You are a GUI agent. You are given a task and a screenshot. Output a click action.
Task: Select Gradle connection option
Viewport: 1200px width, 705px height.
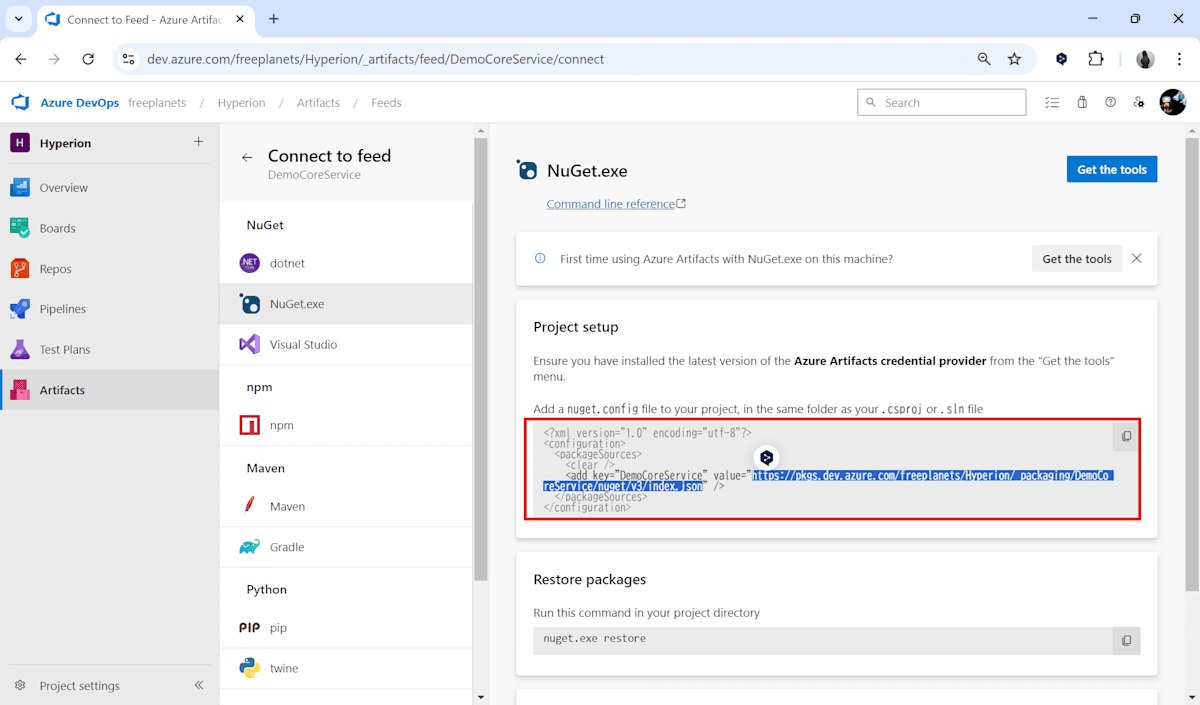pyautogui.click(x=346, y=547)
